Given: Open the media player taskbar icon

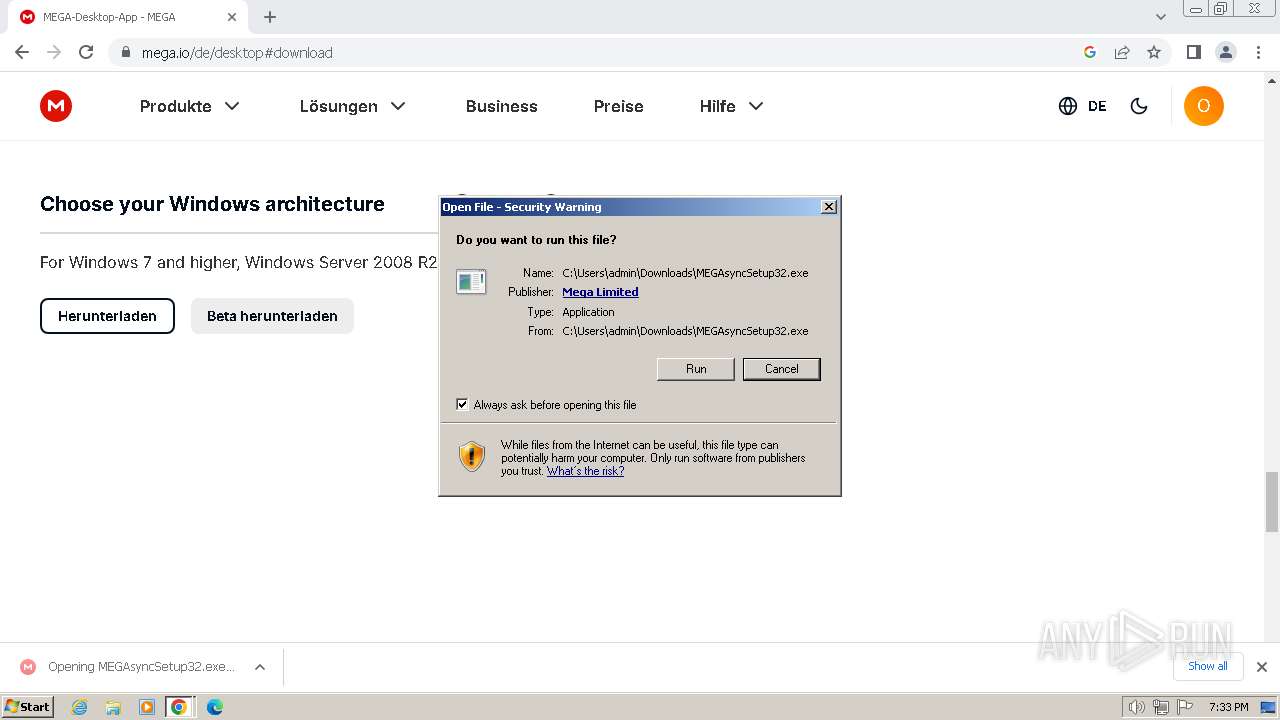Looking at the screenshot, I should coord(147,707).
